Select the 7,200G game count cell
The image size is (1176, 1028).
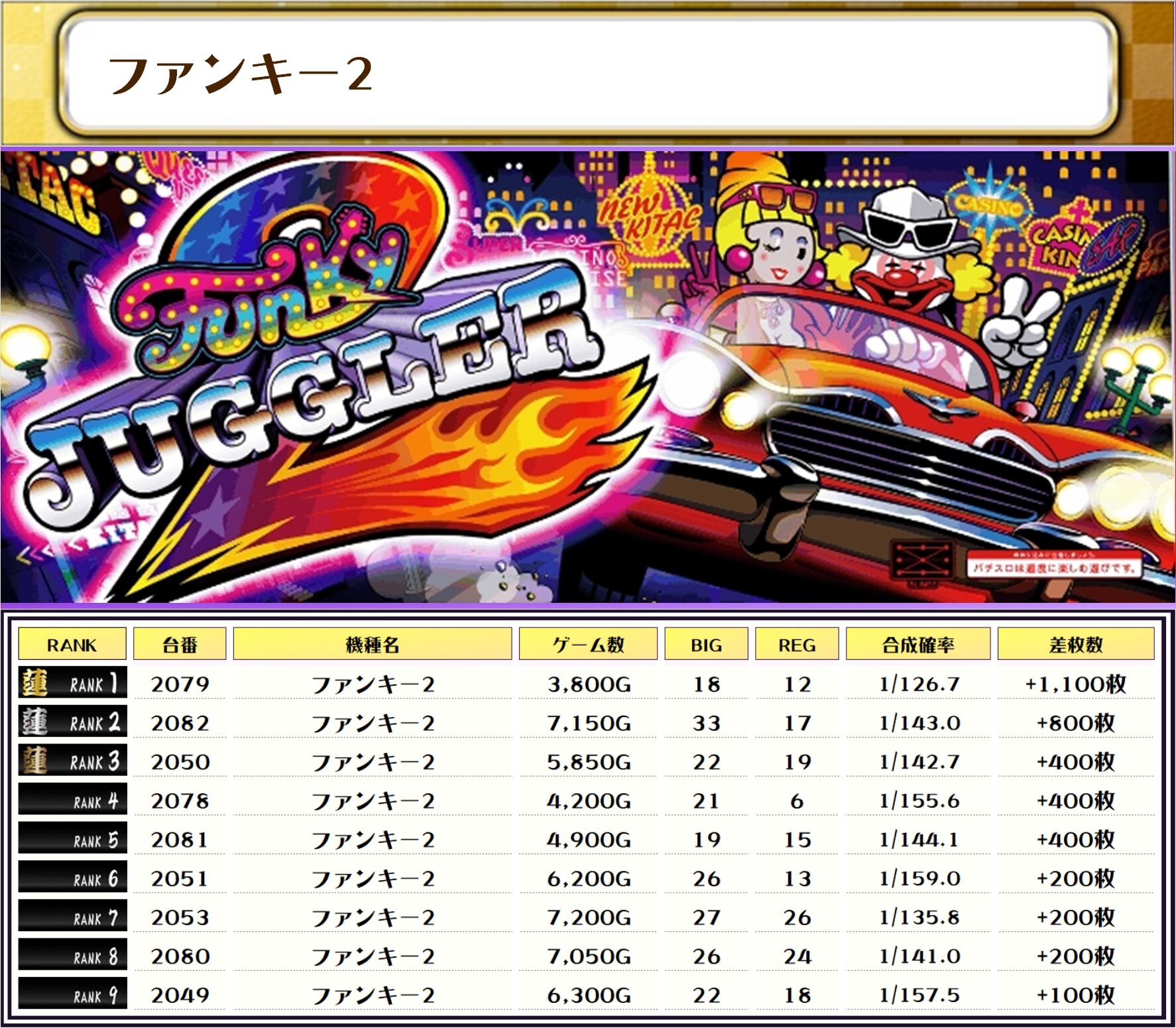(x=588, y=918)
